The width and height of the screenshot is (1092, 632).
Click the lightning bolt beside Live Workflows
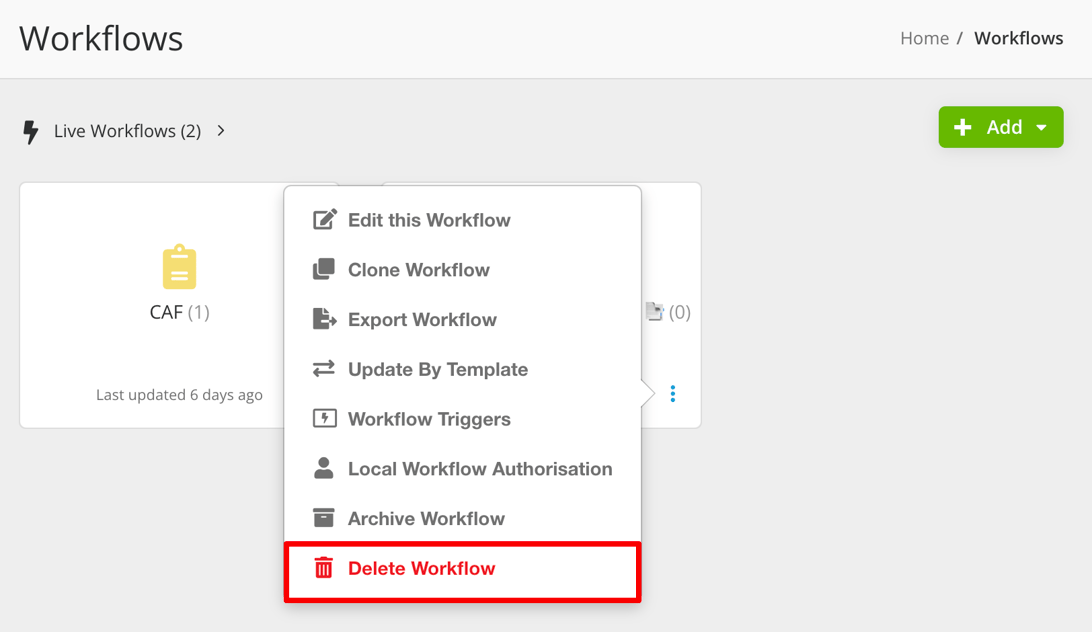click(x=29, y=131)
